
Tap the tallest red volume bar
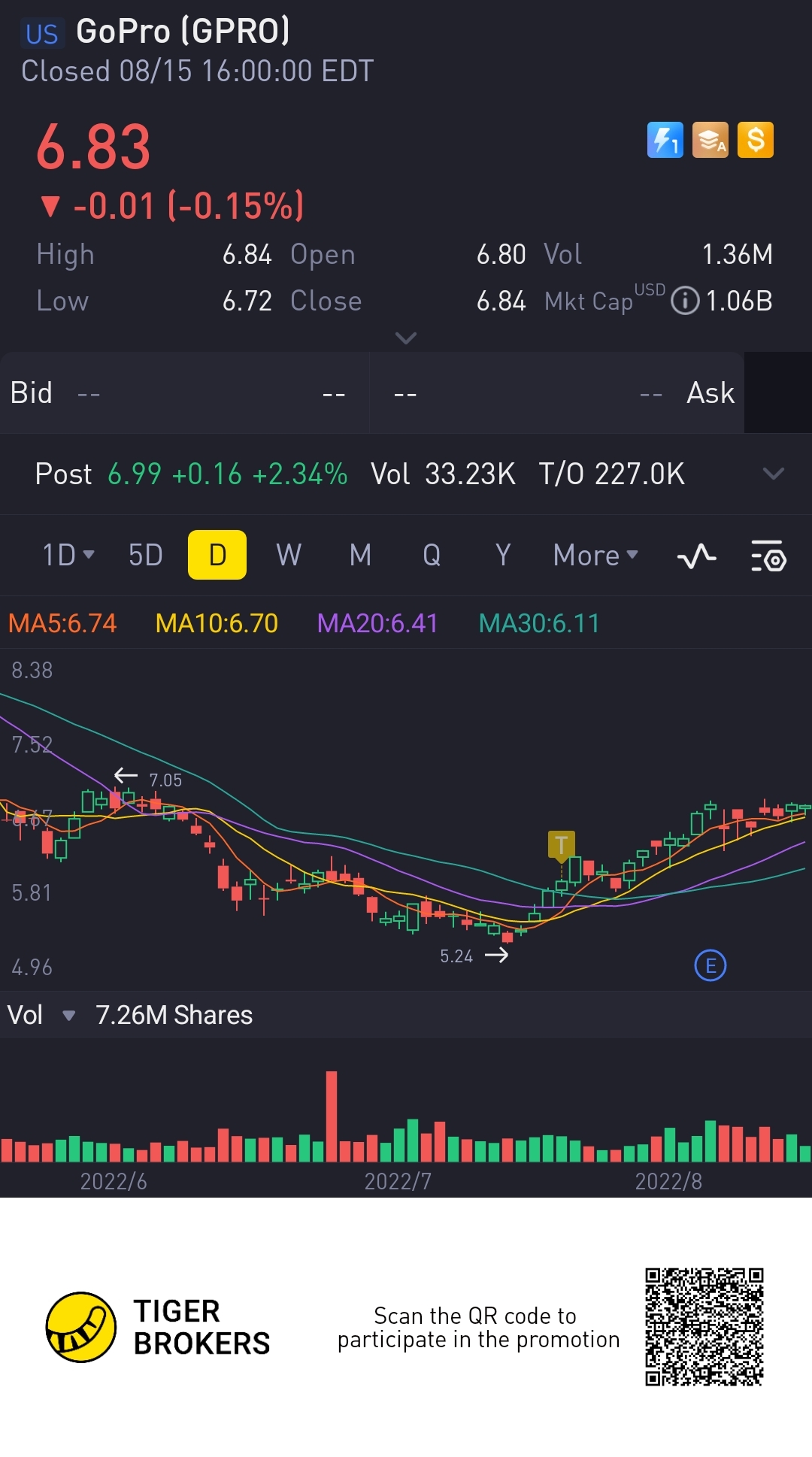[332, 1116]
